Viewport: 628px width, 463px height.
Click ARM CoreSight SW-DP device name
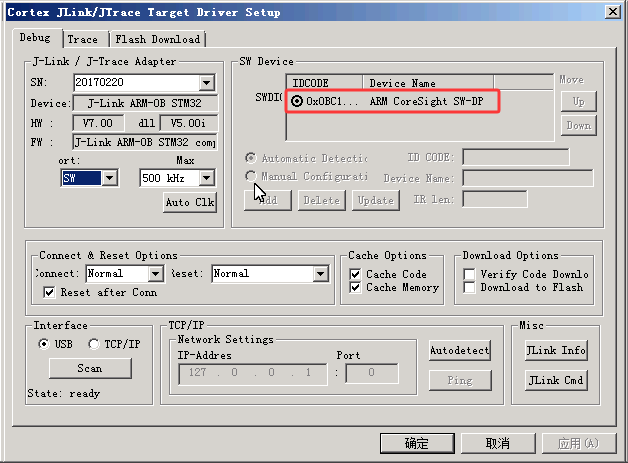pyautogui.click(x=426, y=101)
